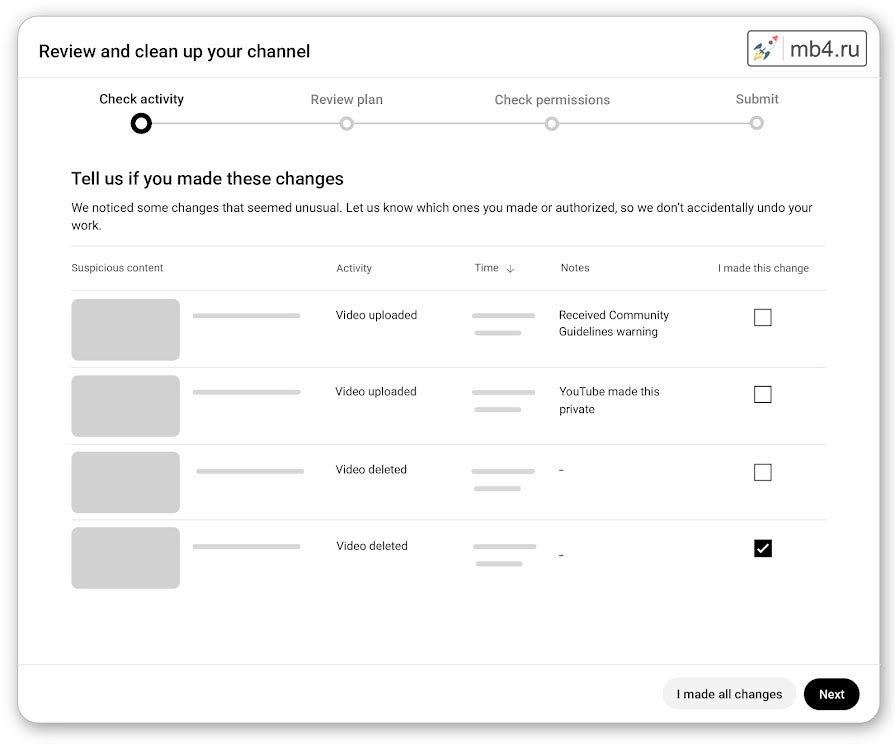
Task: Click the 'I made all changes' button
Action: [x=729, y=694]
